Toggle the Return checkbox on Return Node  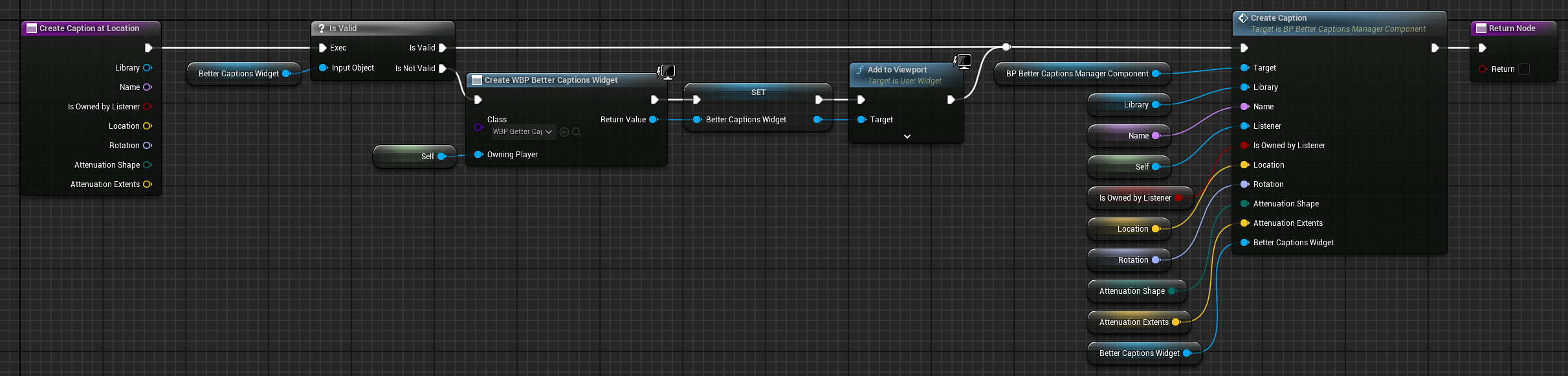1524,69
